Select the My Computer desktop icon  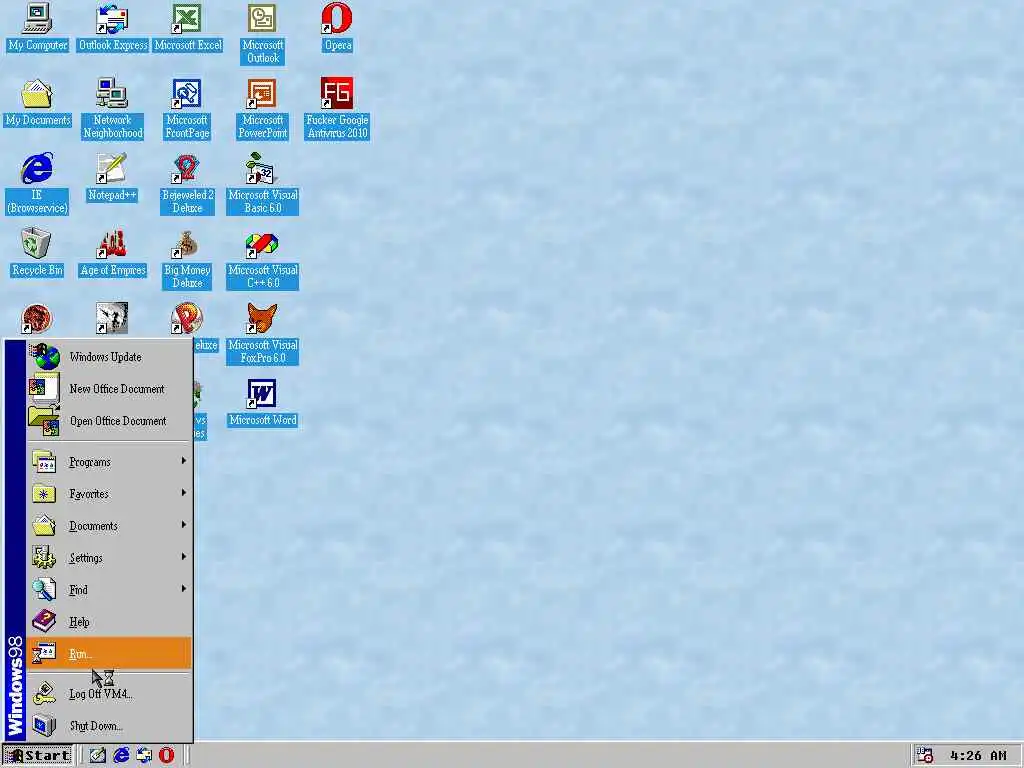37,27
